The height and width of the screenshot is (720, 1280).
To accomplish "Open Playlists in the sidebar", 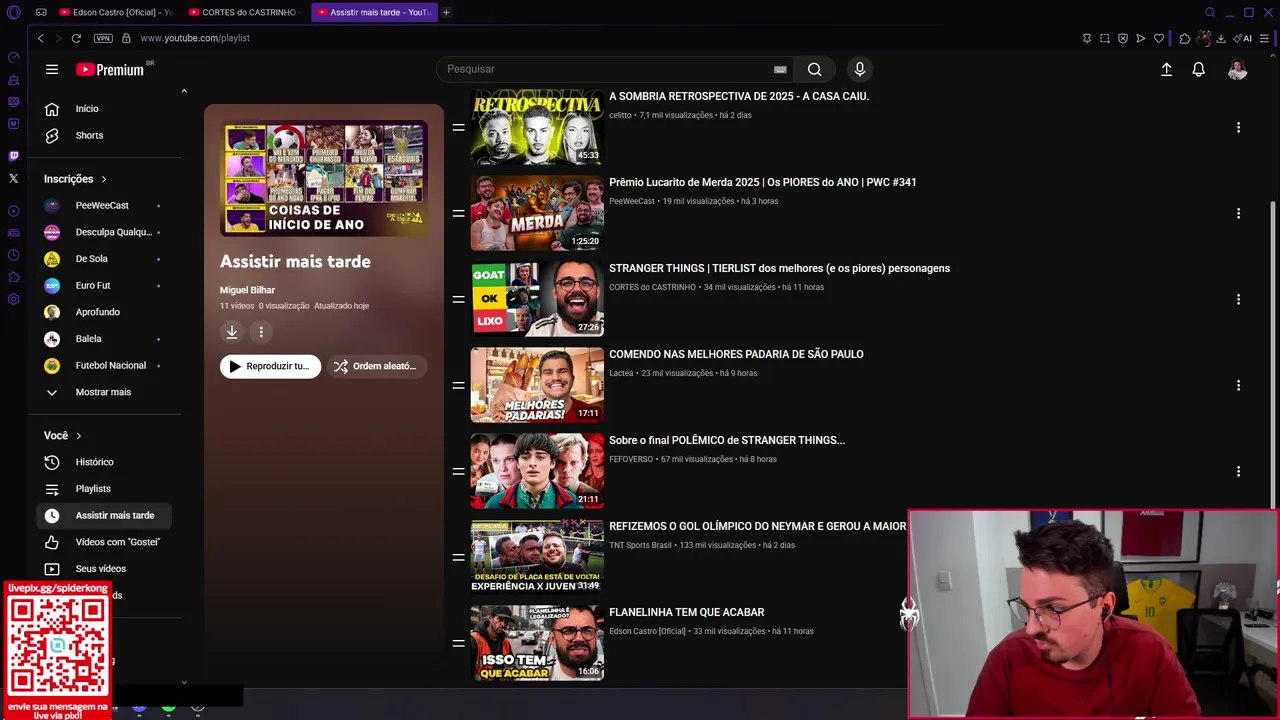I will pos(104,489).
